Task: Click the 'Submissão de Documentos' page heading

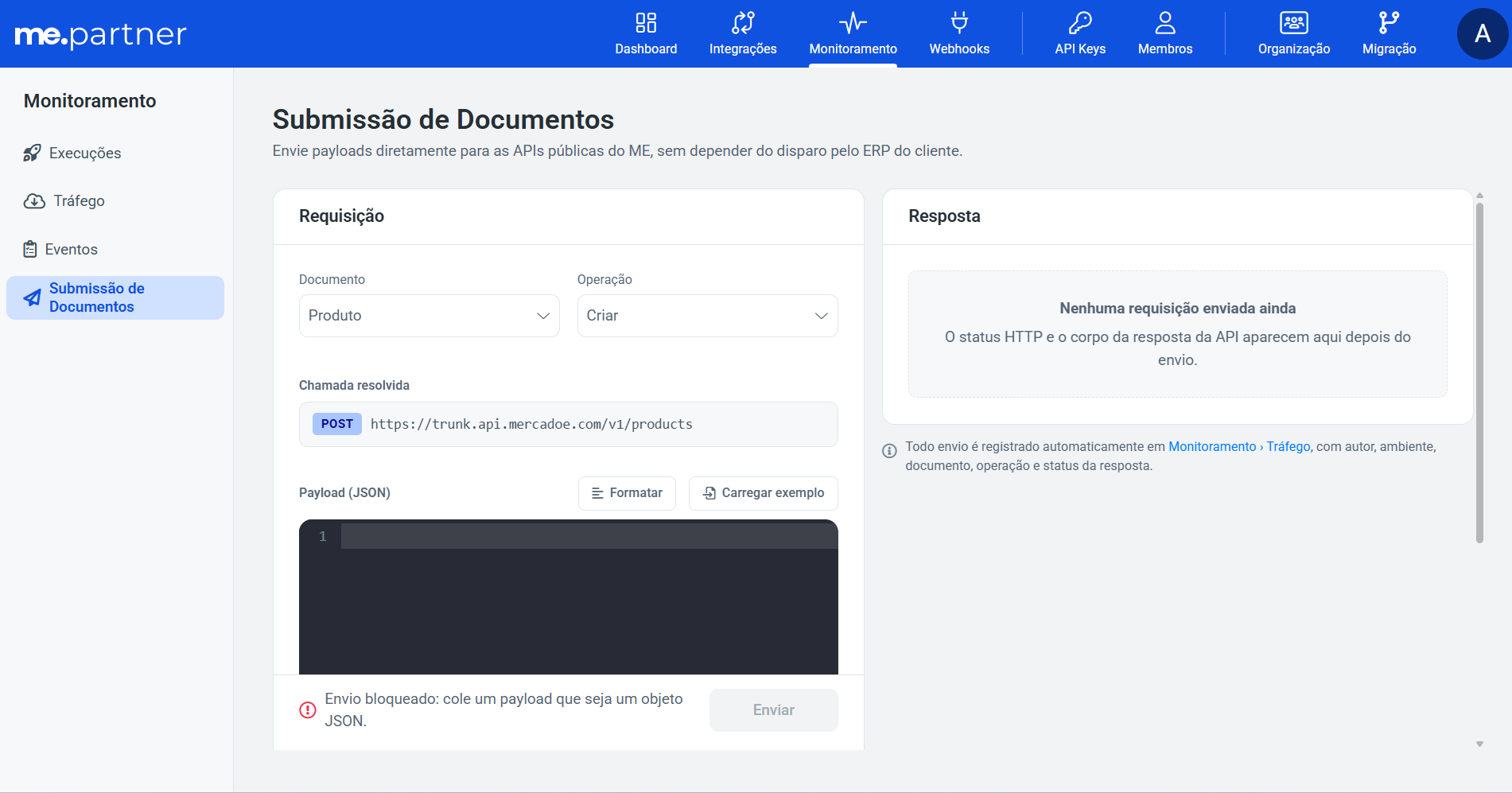Action: pyautogui.click(x=443, y=119)
